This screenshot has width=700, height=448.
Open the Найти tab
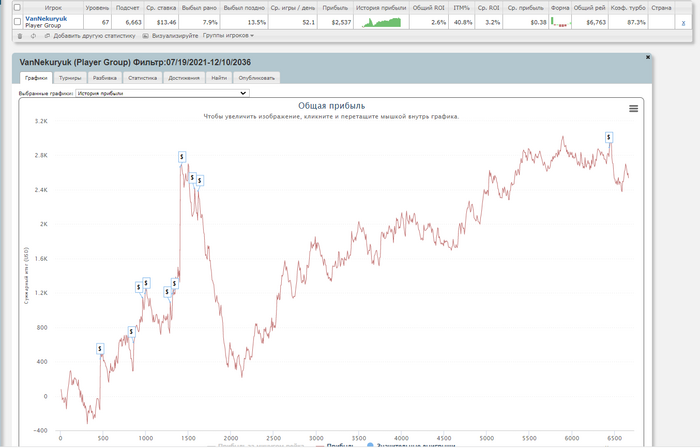(x=219, y=78)
